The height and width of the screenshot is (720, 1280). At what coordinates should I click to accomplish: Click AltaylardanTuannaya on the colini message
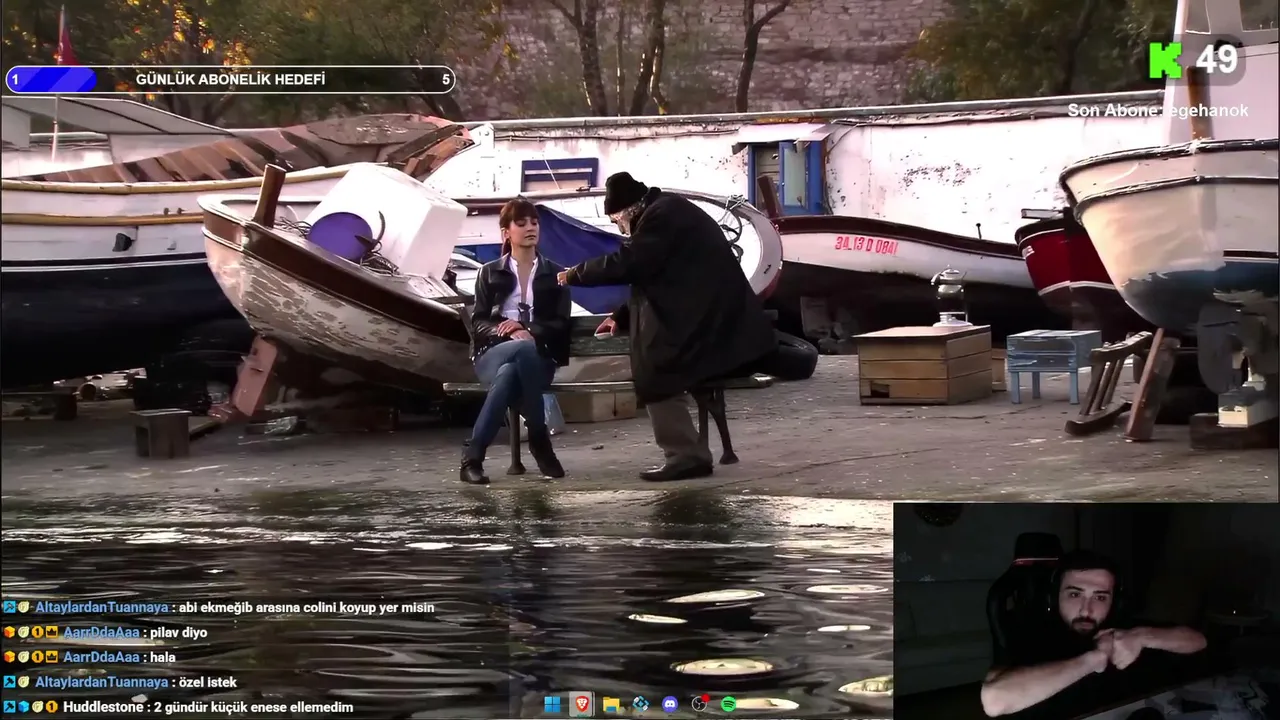[101, 607]
